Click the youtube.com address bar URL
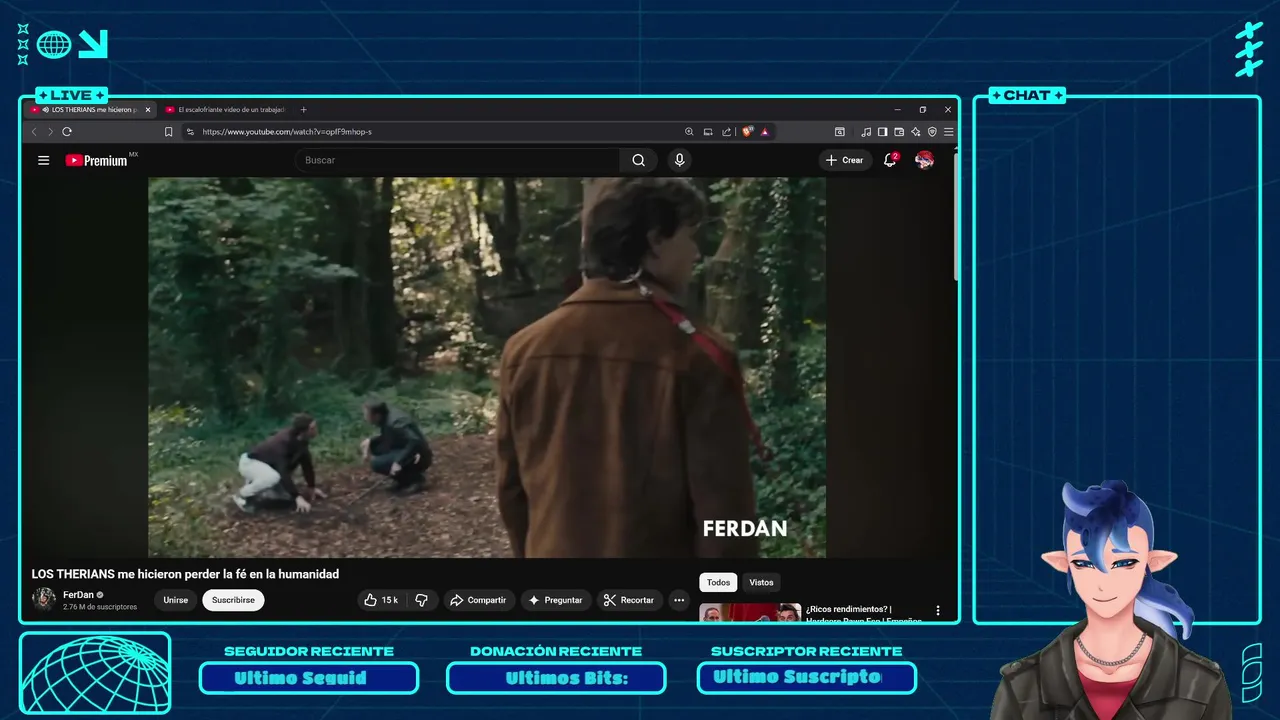 [x=287, y=131]
